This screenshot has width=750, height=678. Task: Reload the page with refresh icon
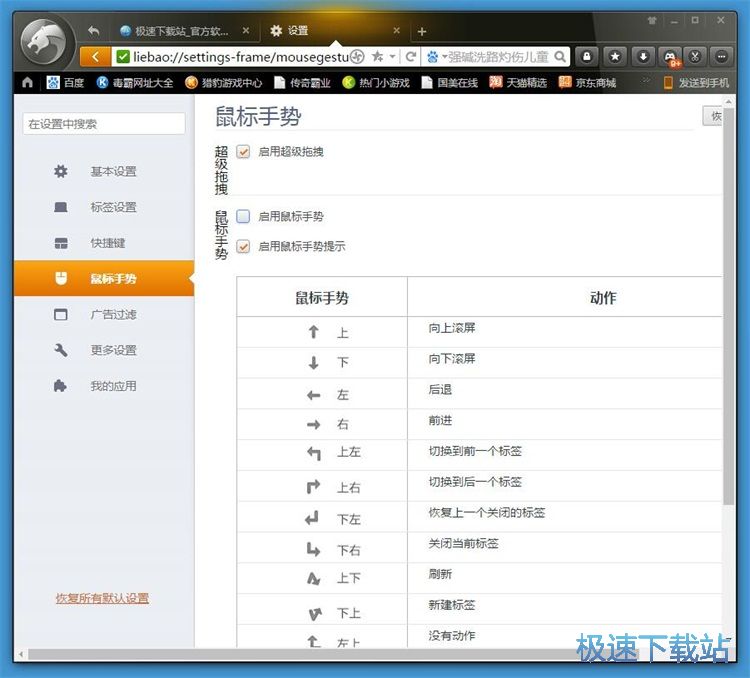(x=410, y=57)
